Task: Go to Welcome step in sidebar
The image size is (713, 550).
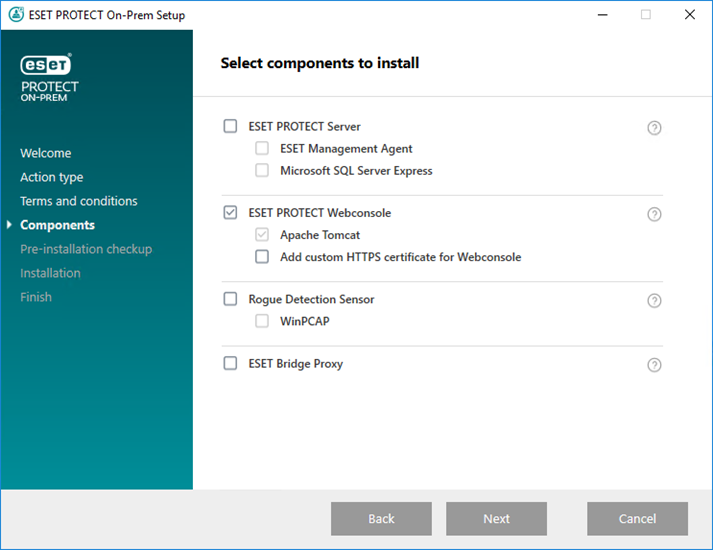Action: pos(46,153)
